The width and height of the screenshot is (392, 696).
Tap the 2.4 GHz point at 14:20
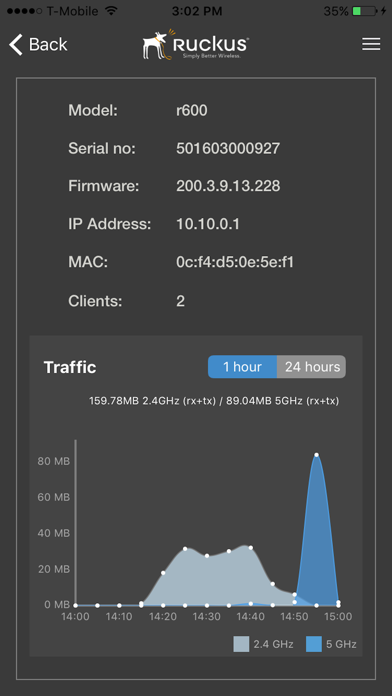[163, 573]
